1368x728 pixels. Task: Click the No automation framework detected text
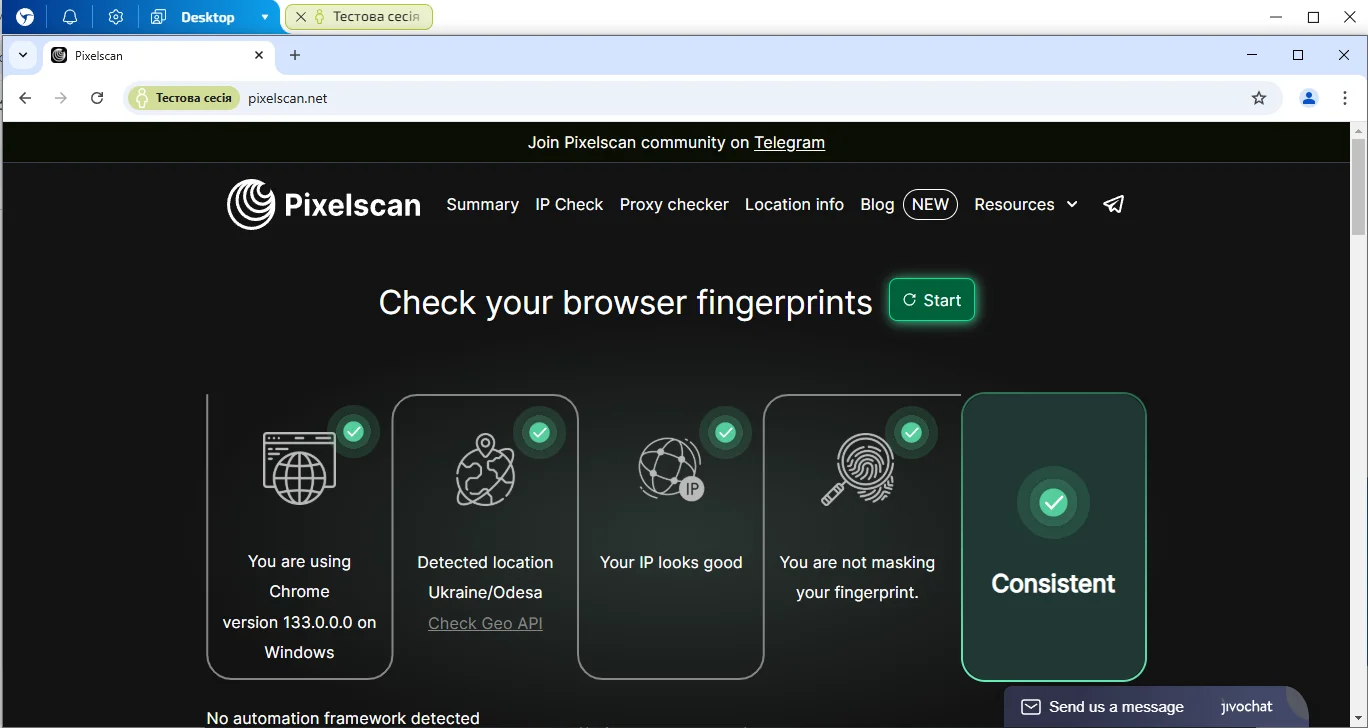pos(343,718)
